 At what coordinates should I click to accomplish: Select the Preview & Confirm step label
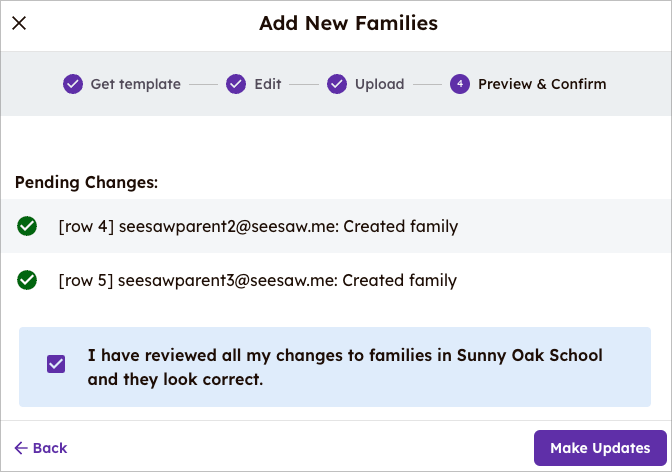[542, 84]
